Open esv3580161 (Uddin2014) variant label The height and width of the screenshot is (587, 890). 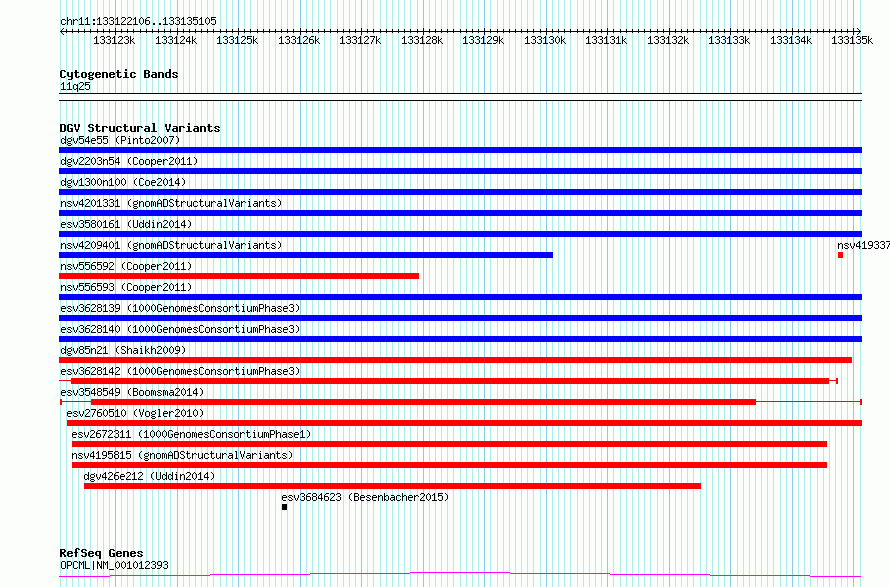tap(126, 224)
